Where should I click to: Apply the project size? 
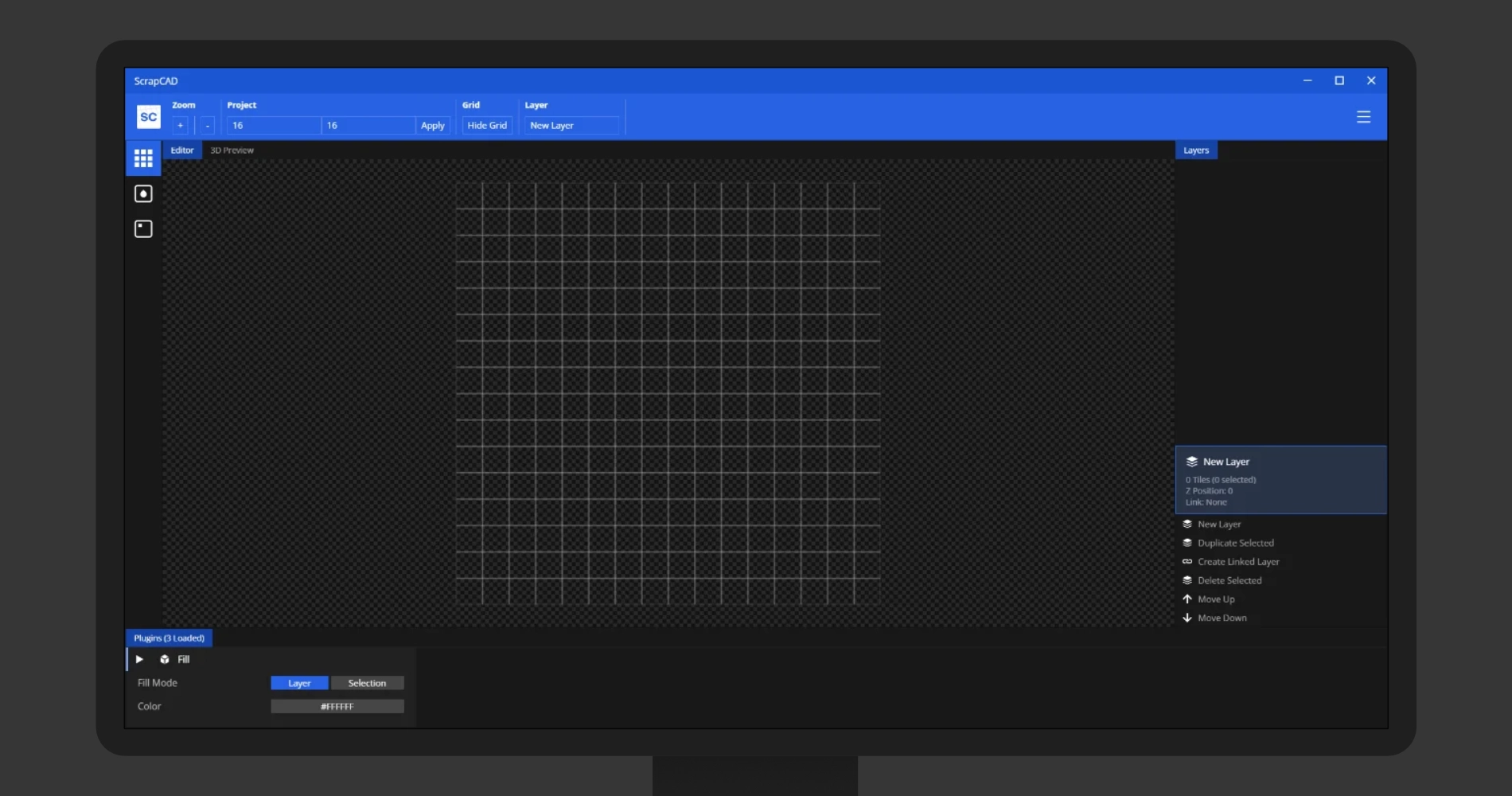click(x=432, y=126)
